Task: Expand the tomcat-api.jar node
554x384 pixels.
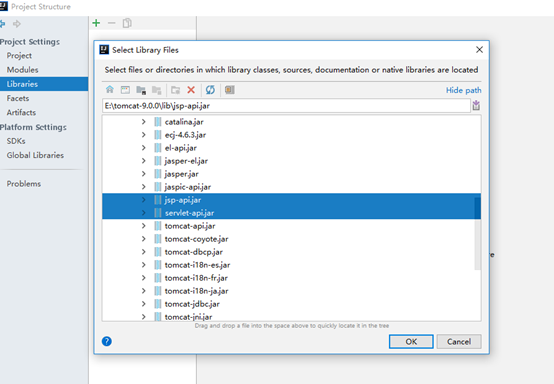Action: tap(143, 226)
